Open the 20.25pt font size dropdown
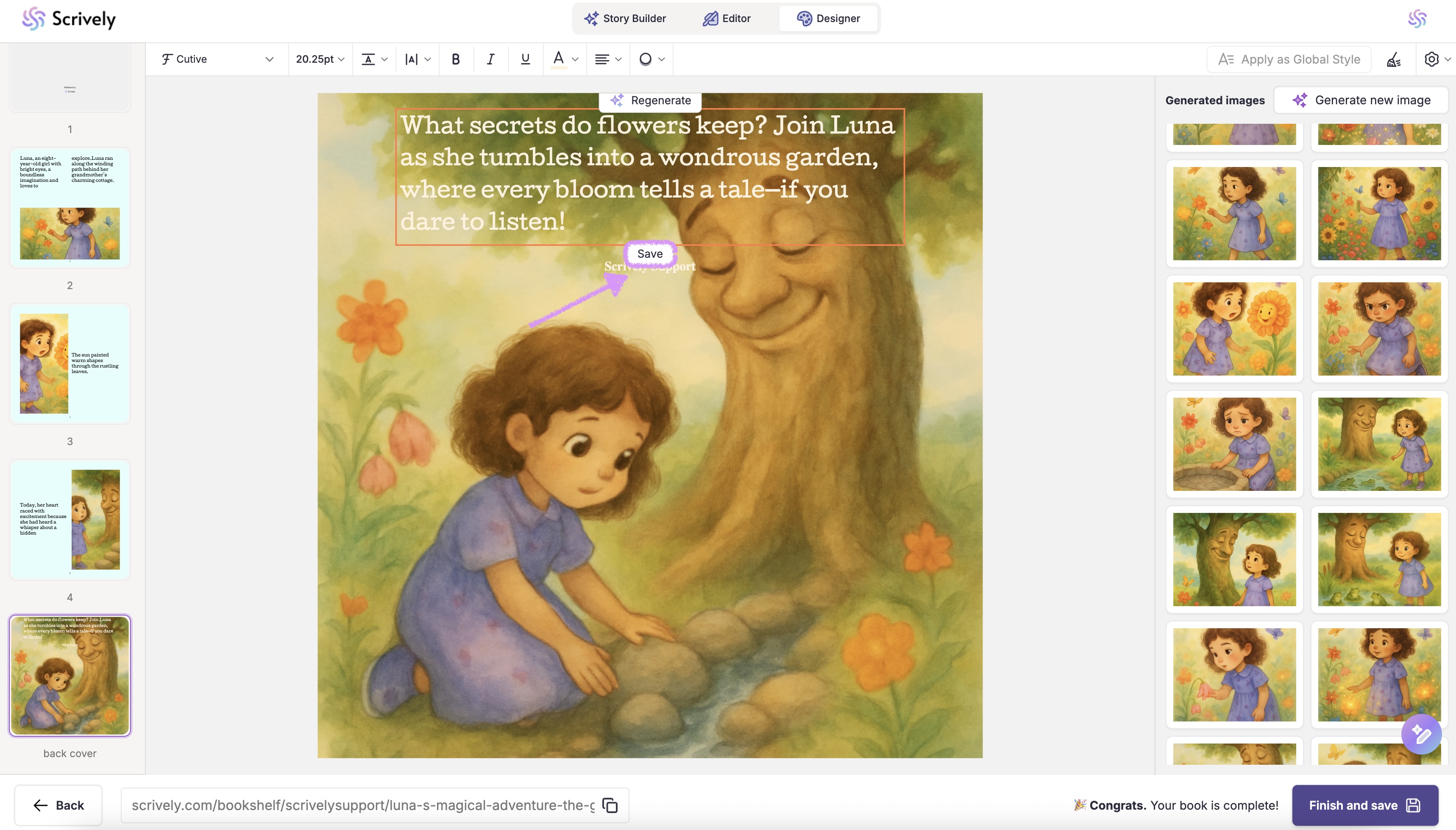The image size is (1456, 830). pyautogui.click(x=320, y=59)
